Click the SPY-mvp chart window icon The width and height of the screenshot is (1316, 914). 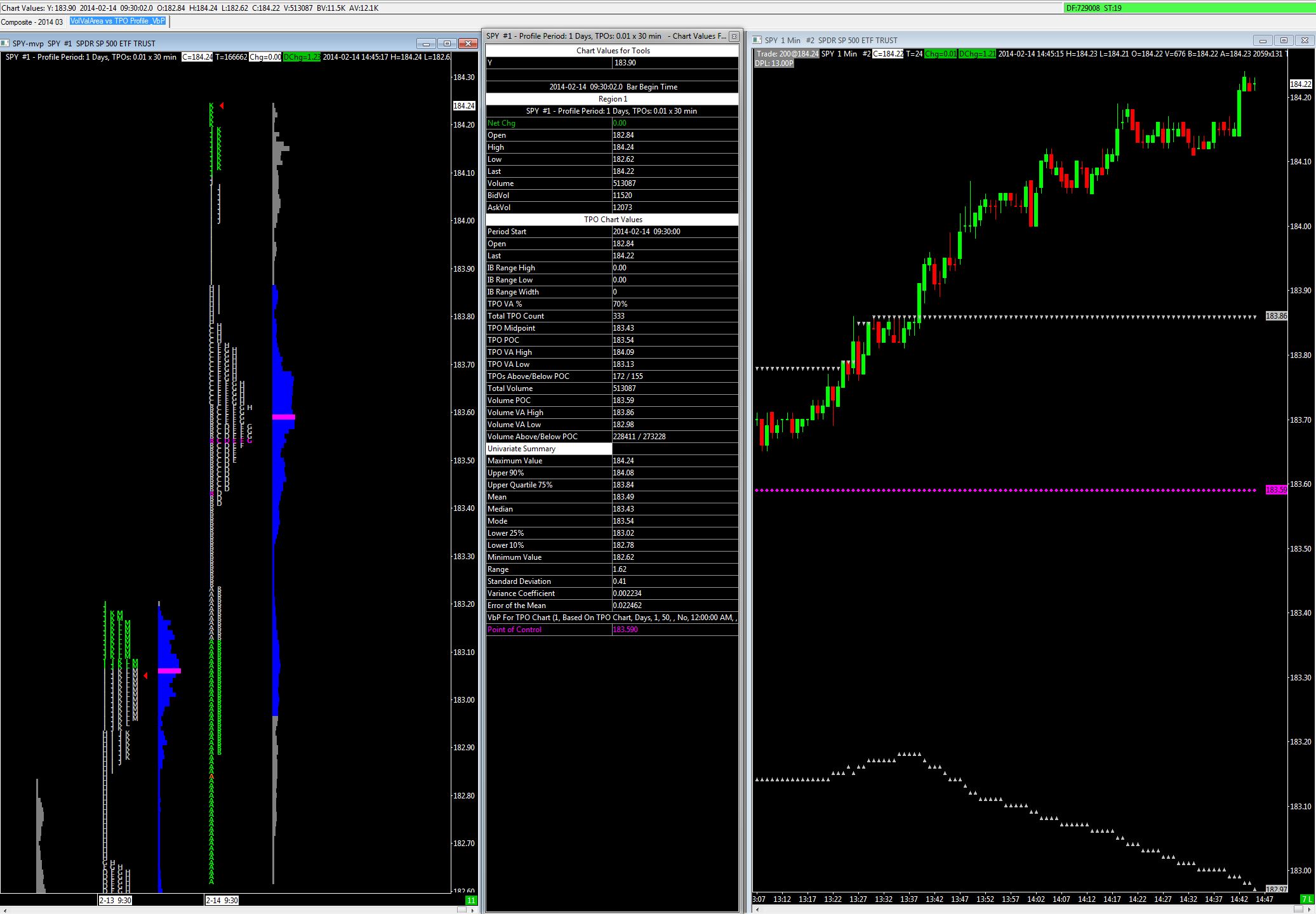coord(6,44)
